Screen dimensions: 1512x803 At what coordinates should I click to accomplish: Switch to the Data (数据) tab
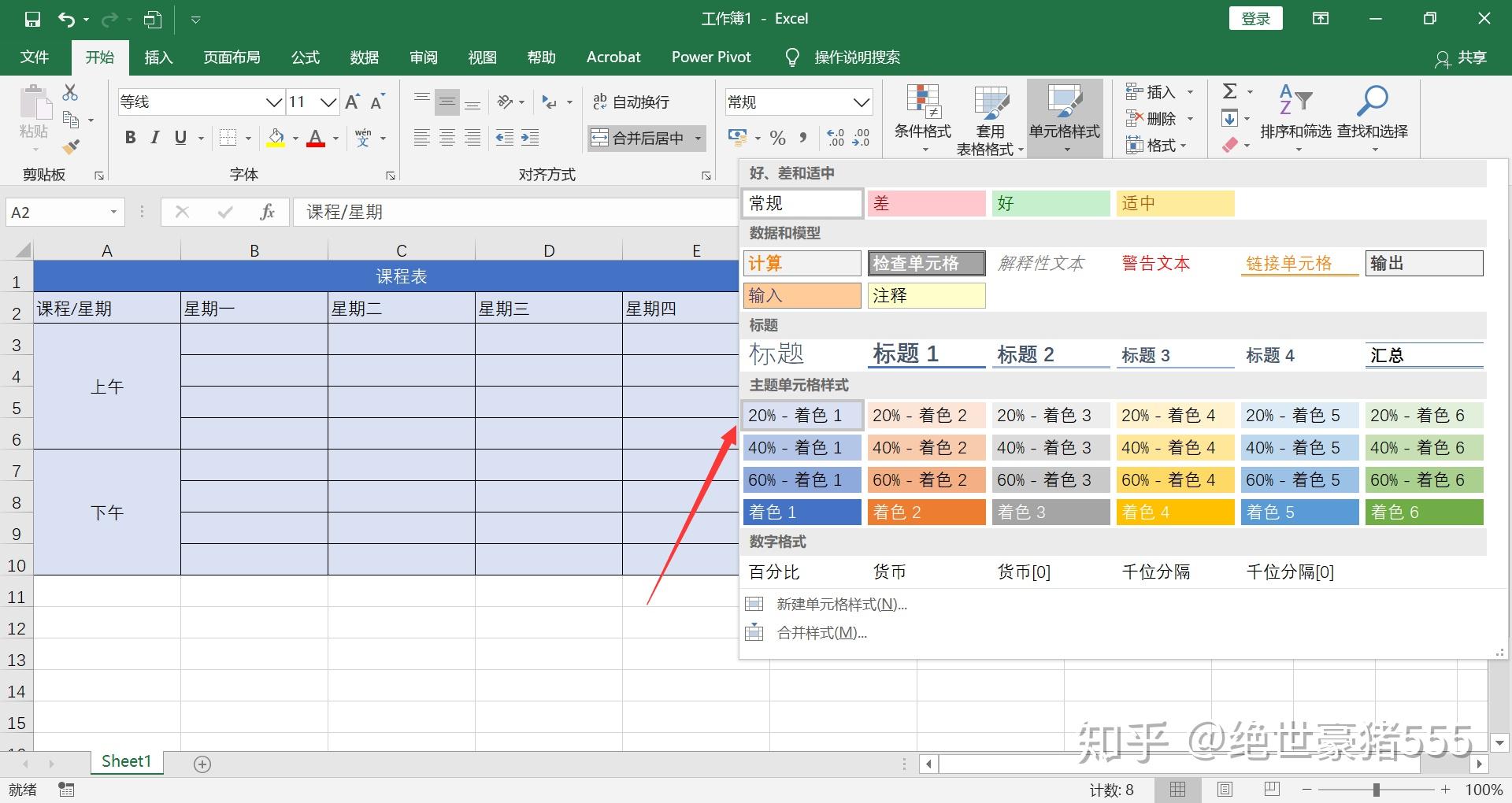pos(365,57)
